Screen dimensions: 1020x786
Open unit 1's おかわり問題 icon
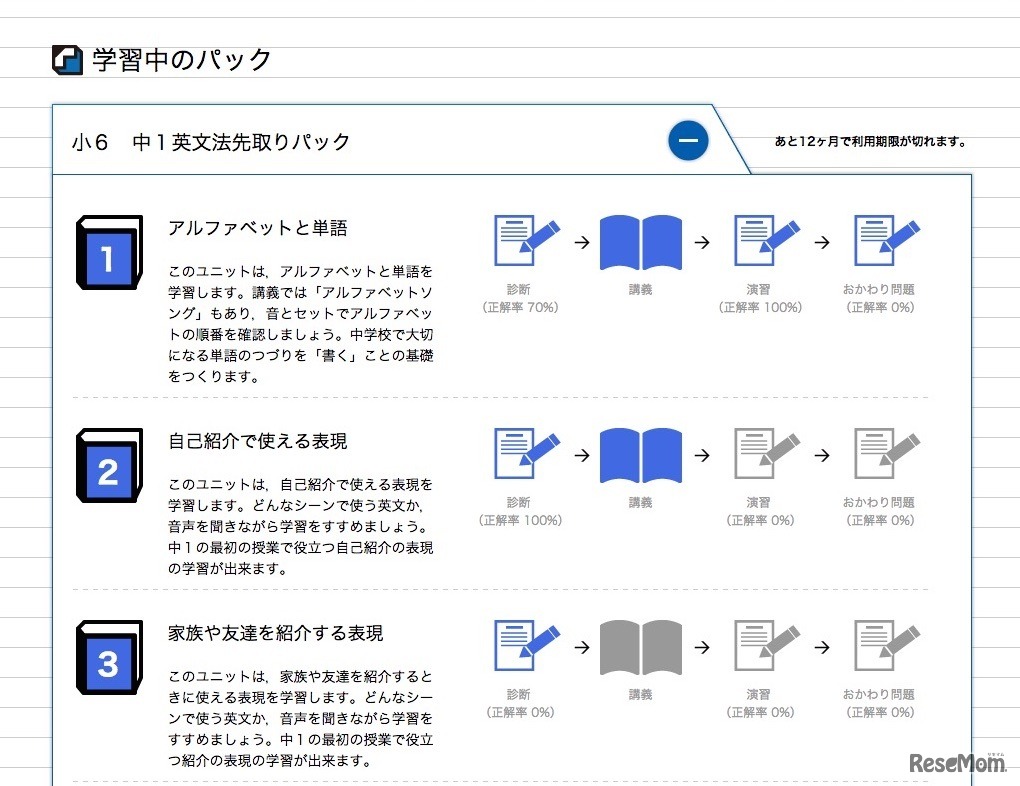tap(882, 240)
